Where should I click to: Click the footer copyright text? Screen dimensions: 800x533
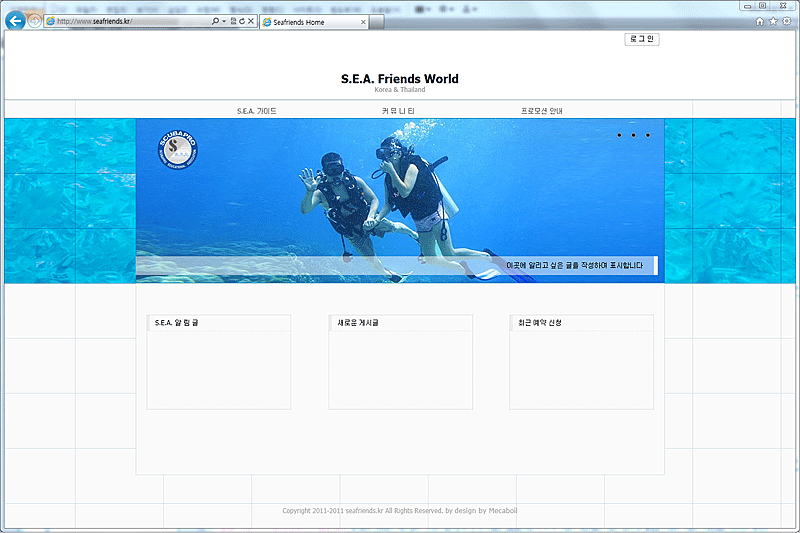[x=399, y=511]
